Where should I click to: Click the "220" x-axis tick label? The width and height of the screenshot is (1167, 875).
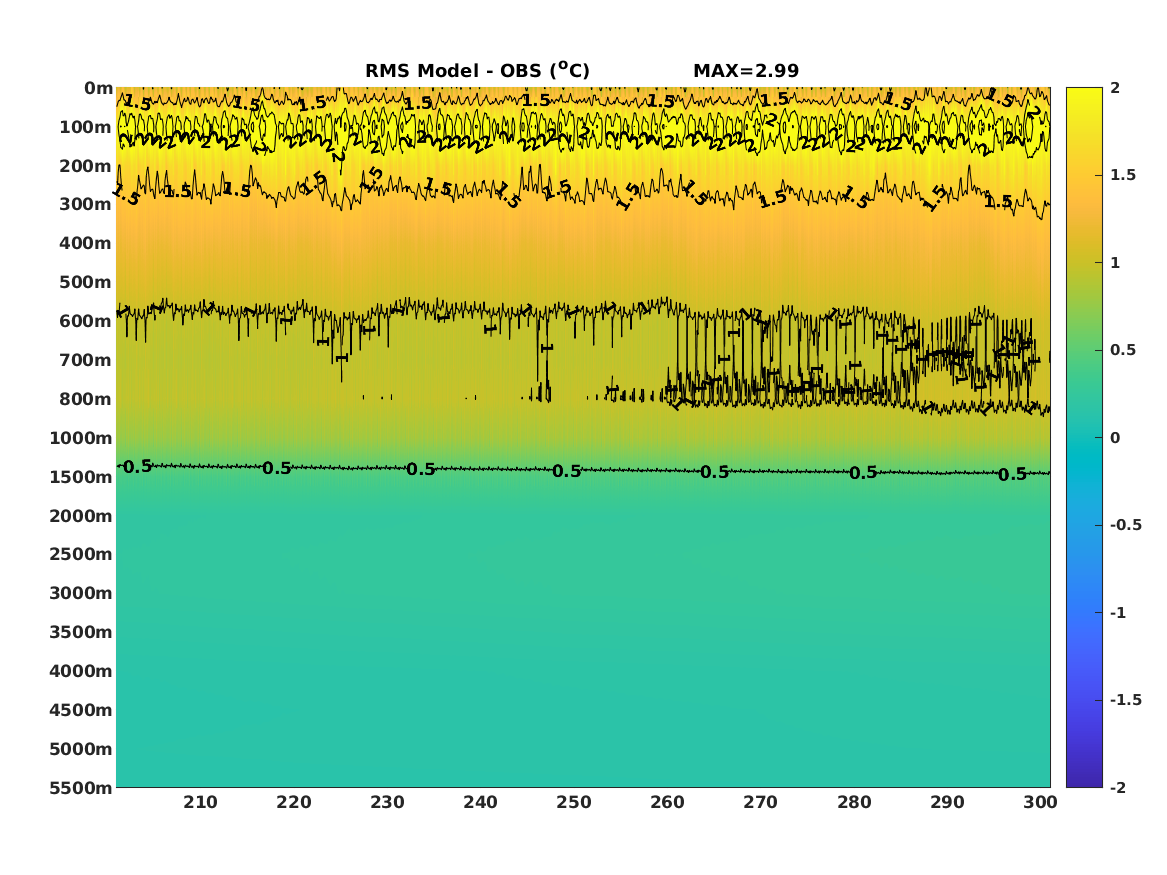click(x=294, y=803)
